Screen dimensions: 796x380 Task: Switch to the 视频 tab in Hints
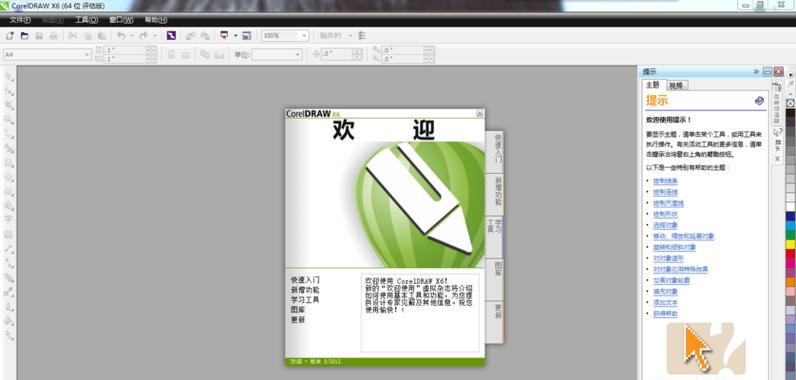[x=676, y=86]
